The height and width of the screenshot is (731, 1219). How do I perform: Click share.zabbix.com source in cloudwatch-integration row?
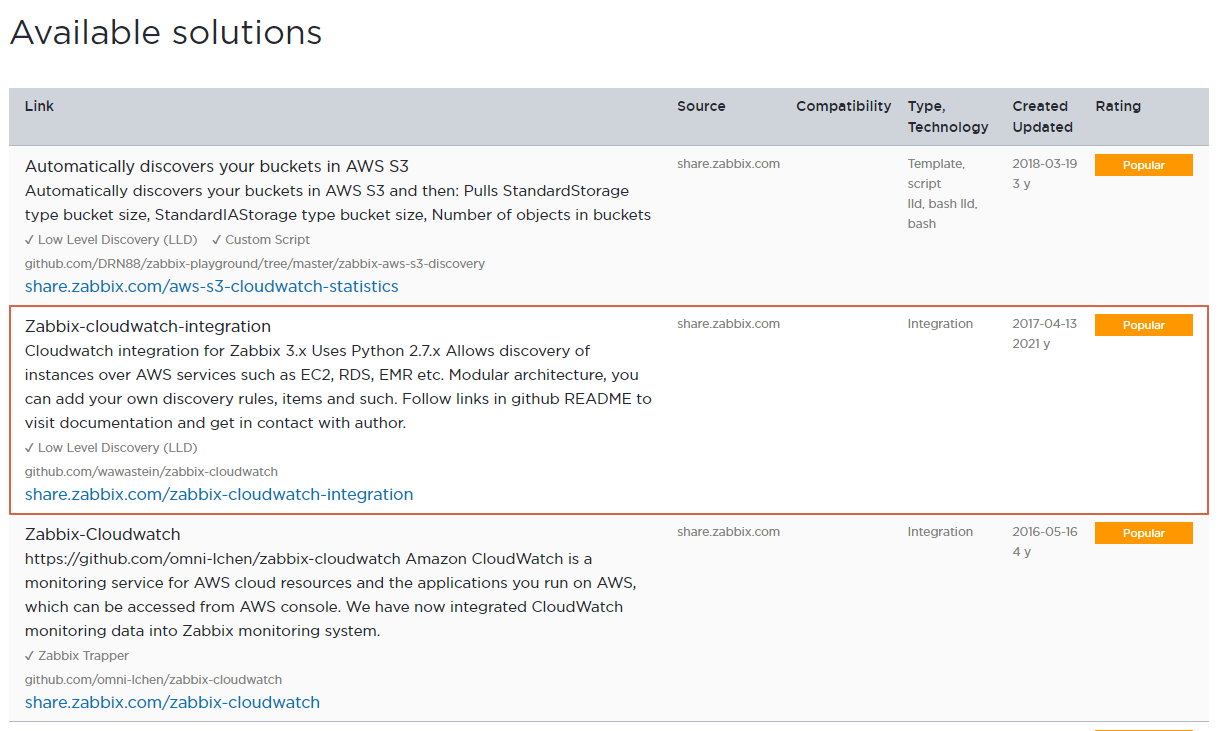click(728, 324)
